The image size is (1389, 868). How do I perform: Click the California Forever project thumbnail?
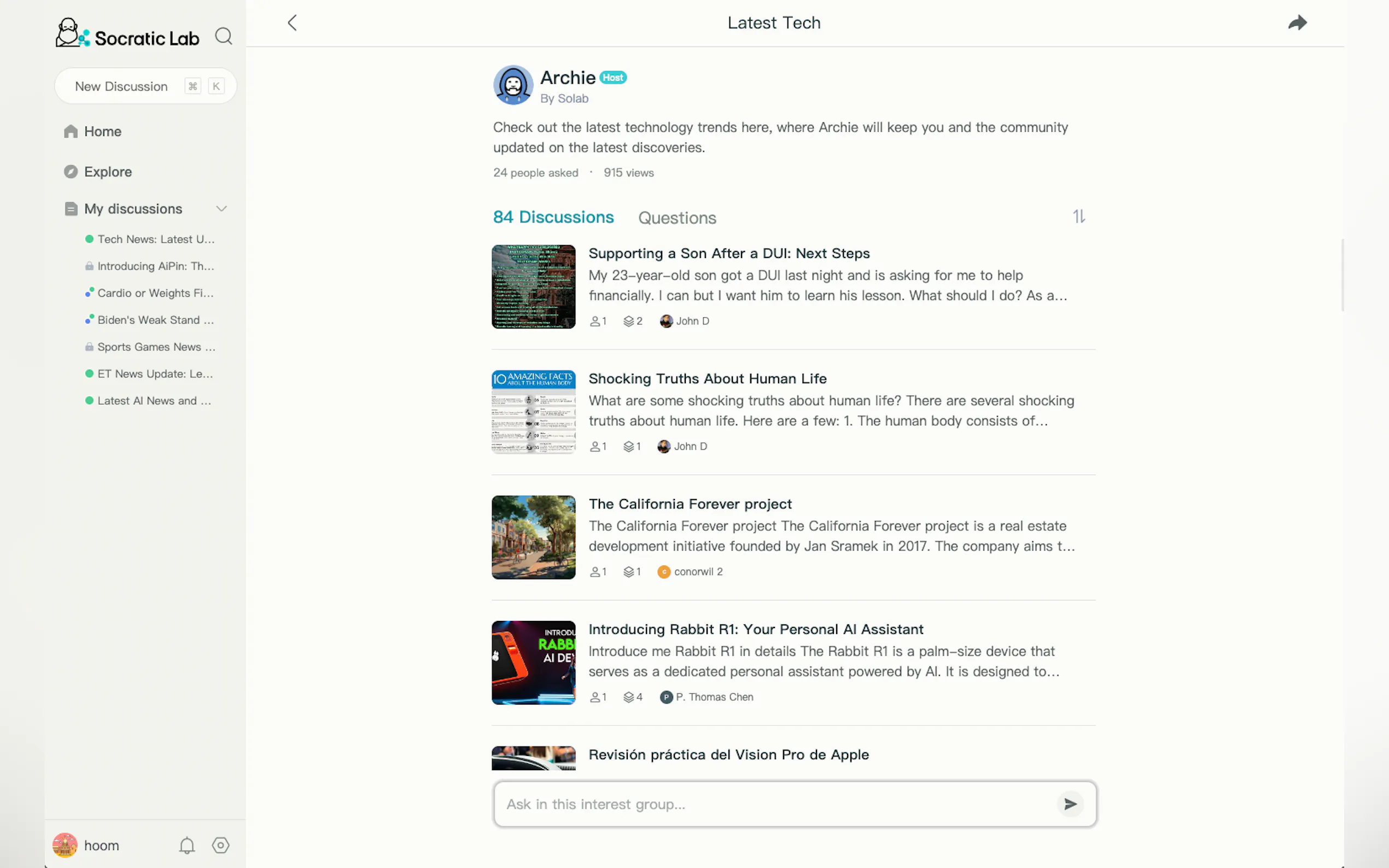click(x=533, y=537)
